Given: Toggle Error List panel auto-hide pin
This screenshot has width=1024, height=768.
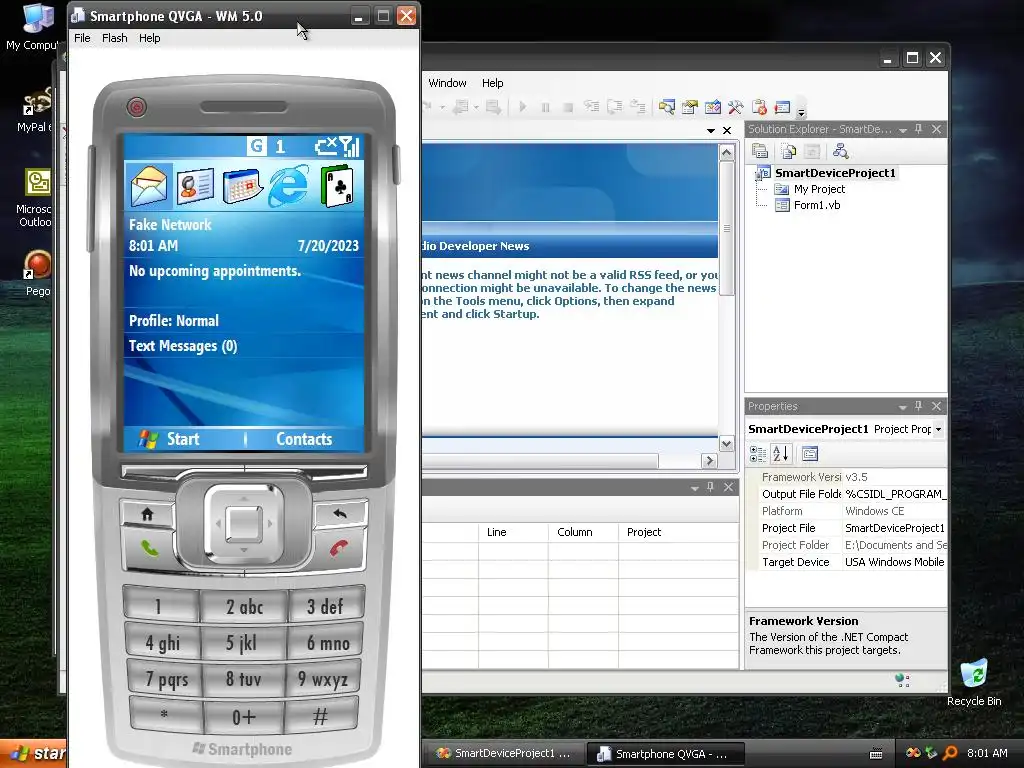Looking at the screenshot, I should [711, 487].
